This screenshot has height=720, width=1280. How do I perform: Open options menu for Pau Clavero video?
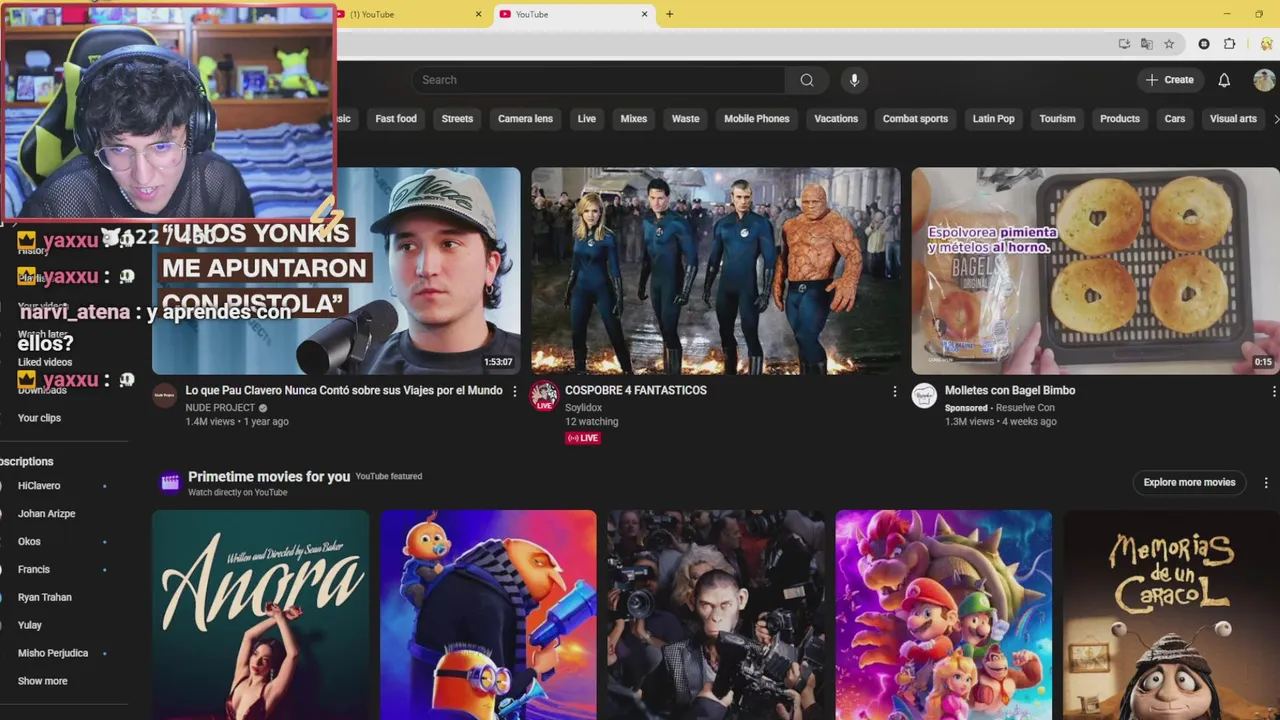[515, 391]
